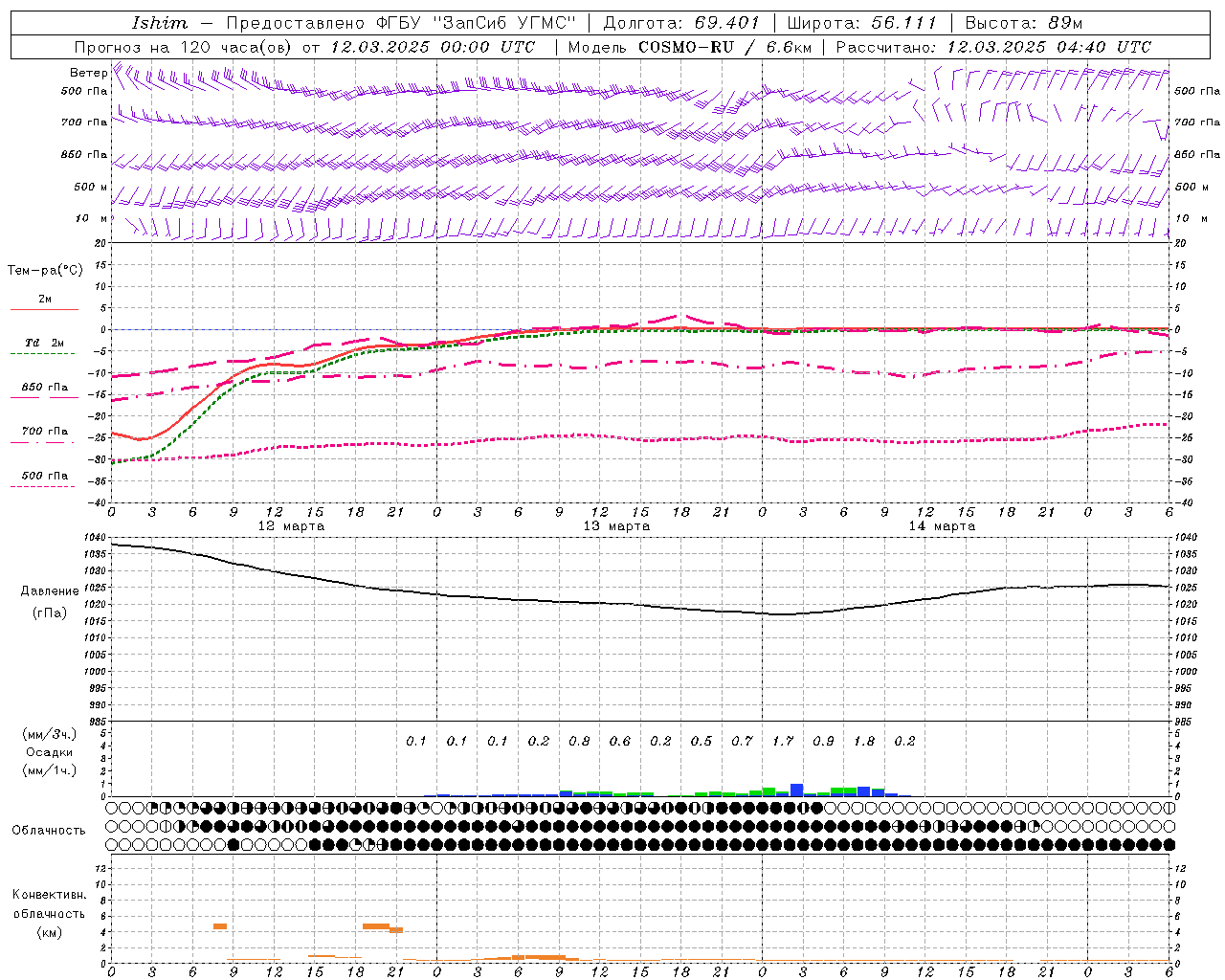Click the "14 марта" date label
1225x980 pixels.
click(942, 525)
